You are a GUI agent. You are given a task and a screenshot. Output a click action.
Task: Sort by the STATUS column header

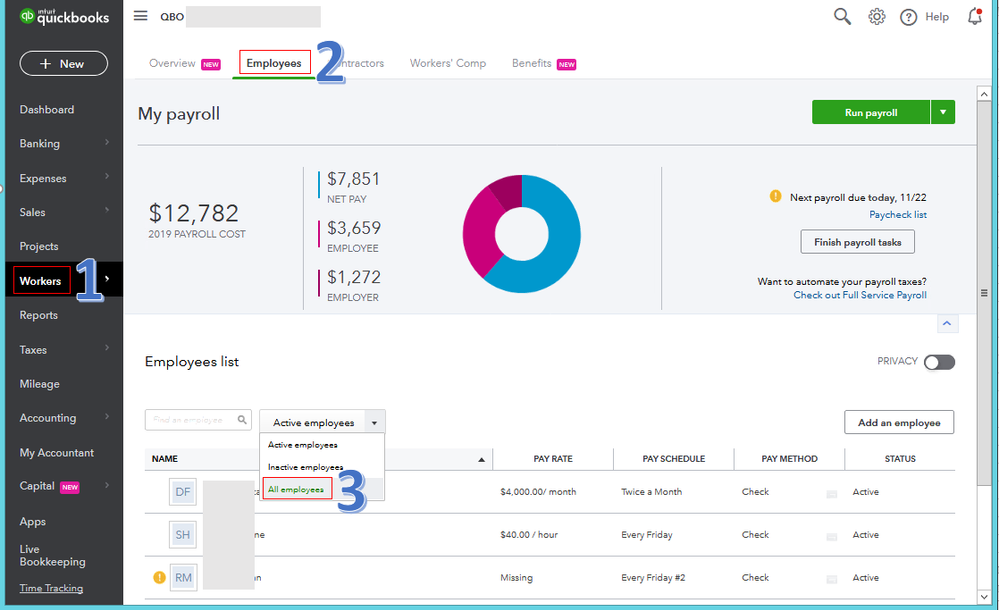coord(900,459)
